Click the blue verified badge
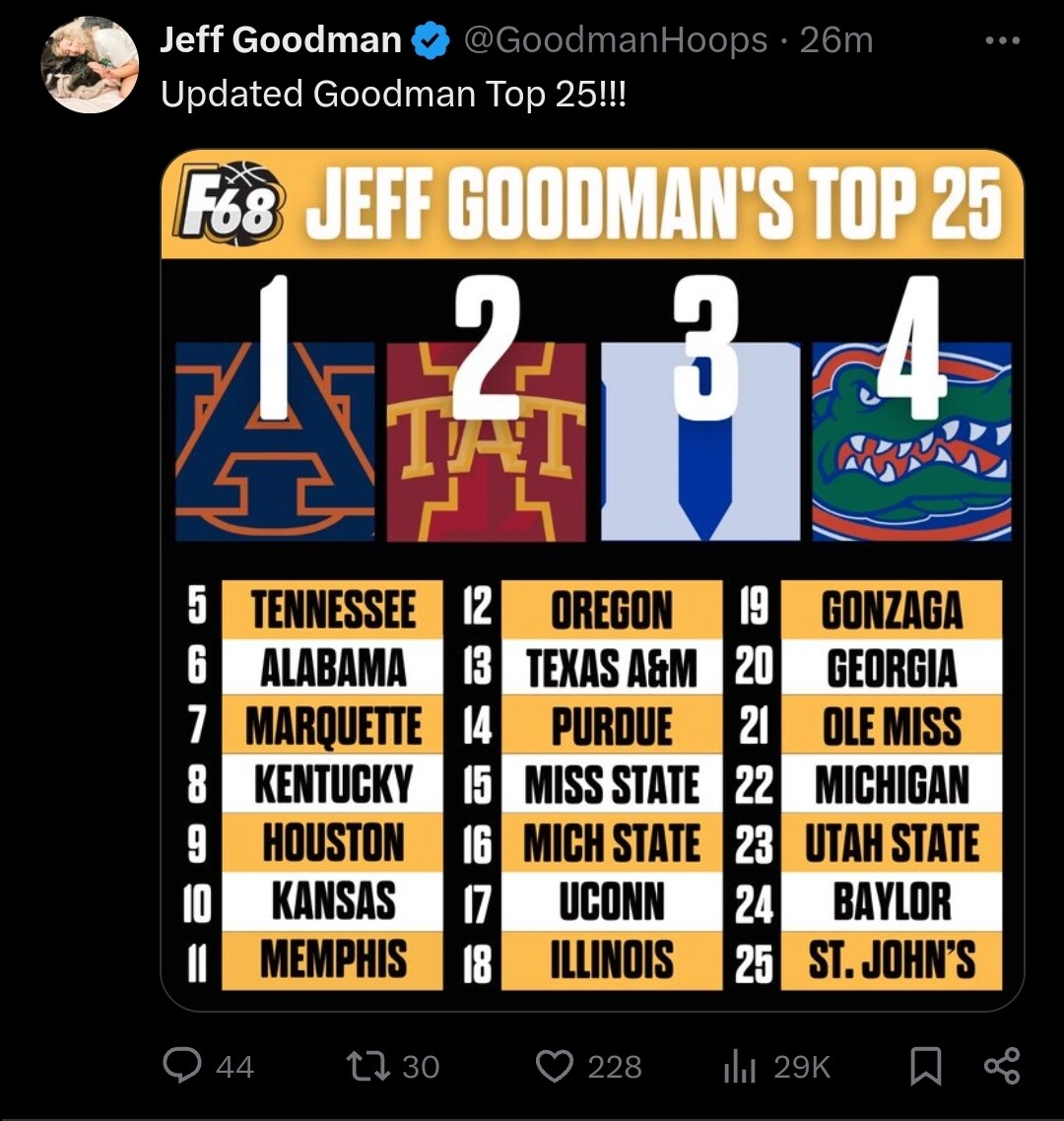This screenshot has width=1064, height=1121. click(x=431, y=40)
